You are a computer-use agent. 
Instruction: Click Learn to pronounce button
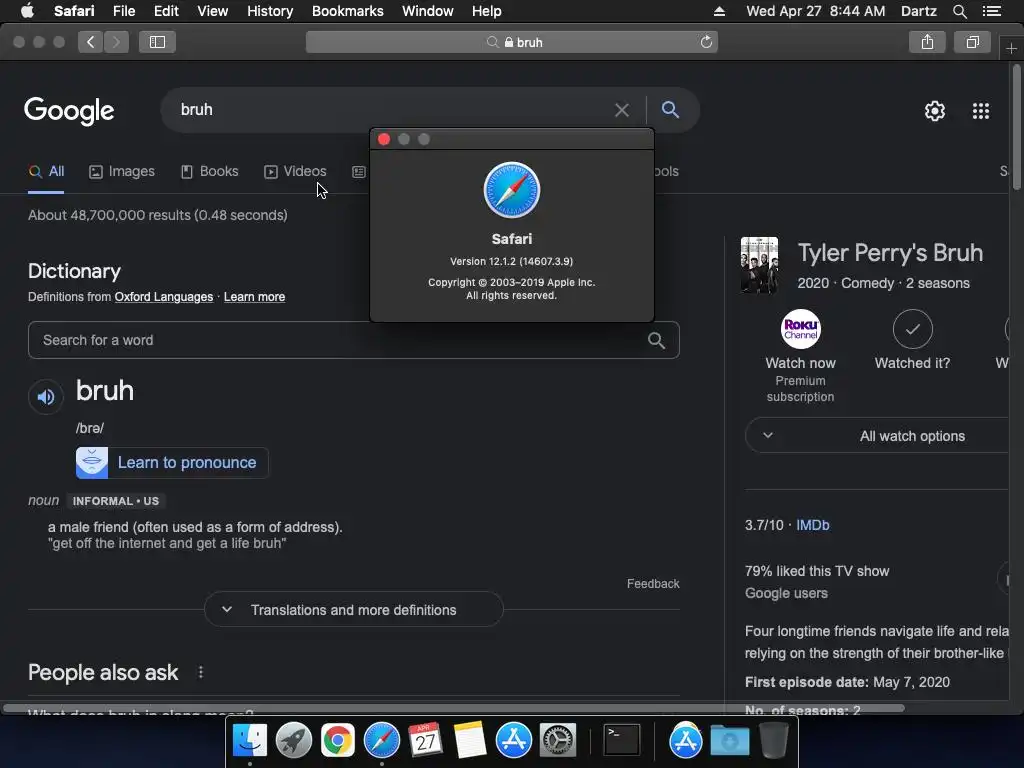coord(172,463)
